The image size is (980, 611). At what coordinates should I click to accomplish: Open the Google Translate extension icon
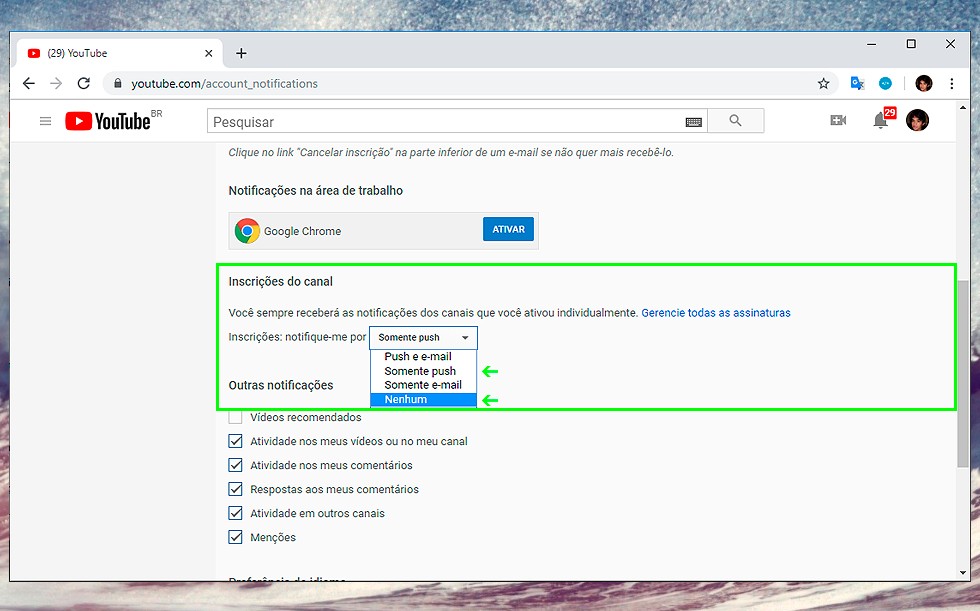click(858, 83)
